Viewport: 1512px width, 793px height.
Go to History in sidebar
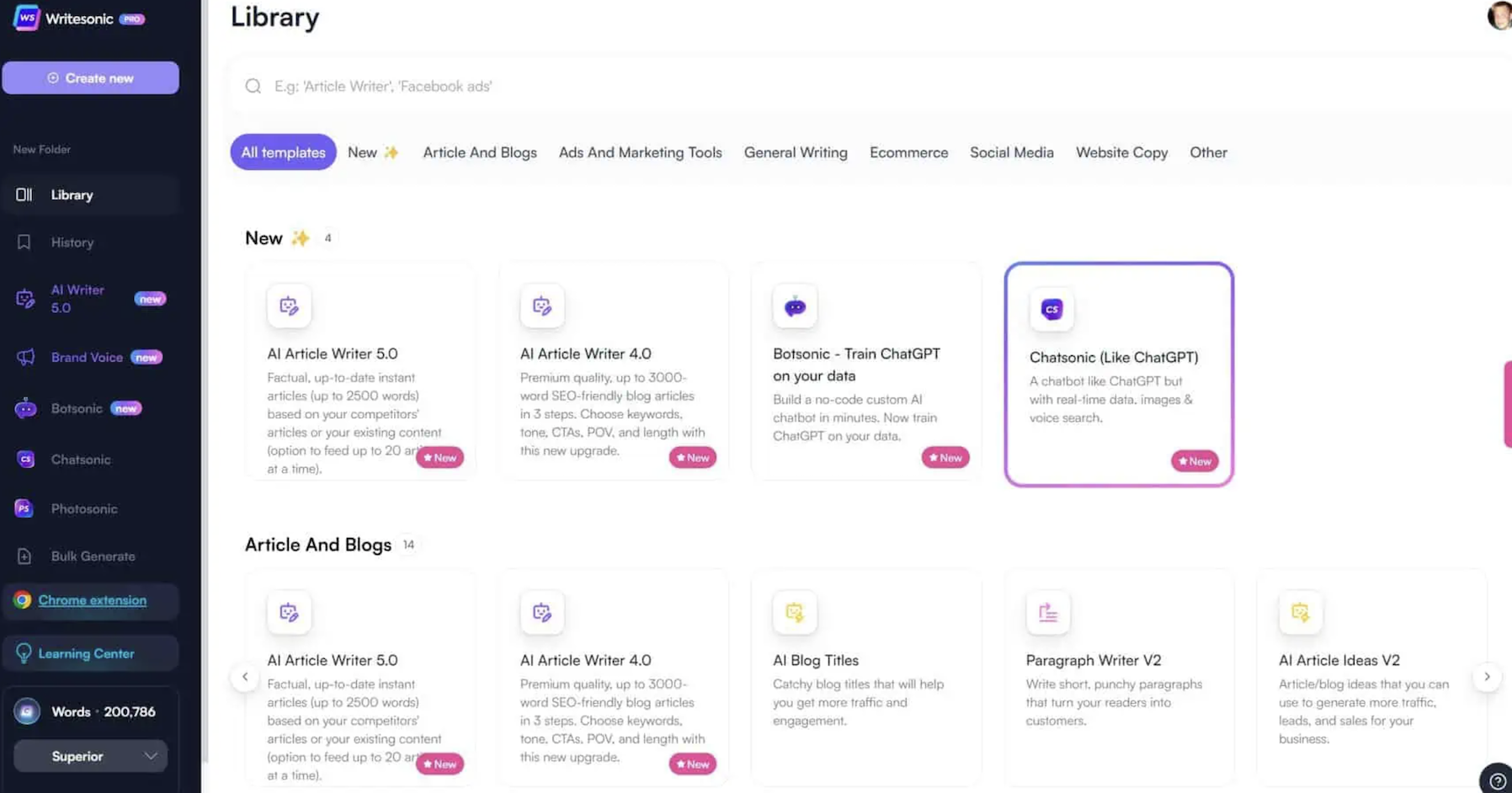[72, 242]
